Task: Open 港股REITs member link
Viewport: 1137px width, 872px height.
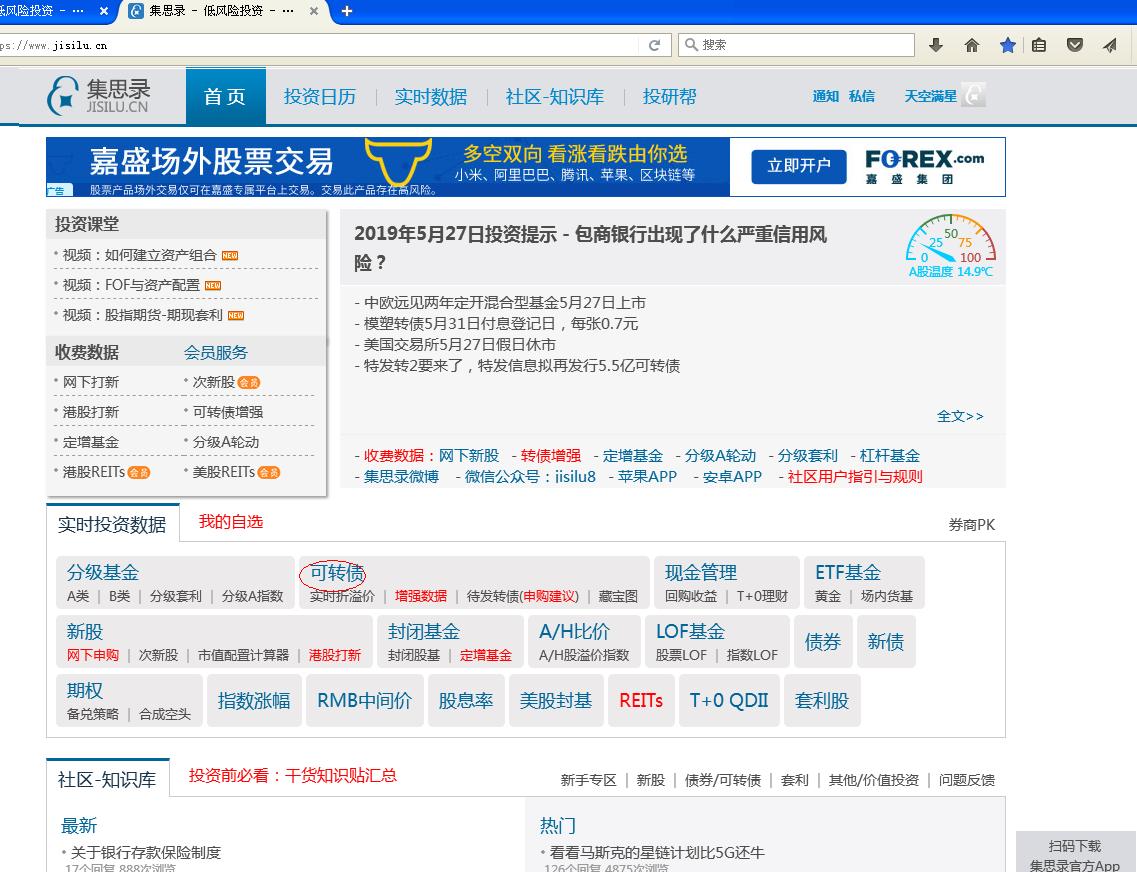Action: (x=94, y=472)
